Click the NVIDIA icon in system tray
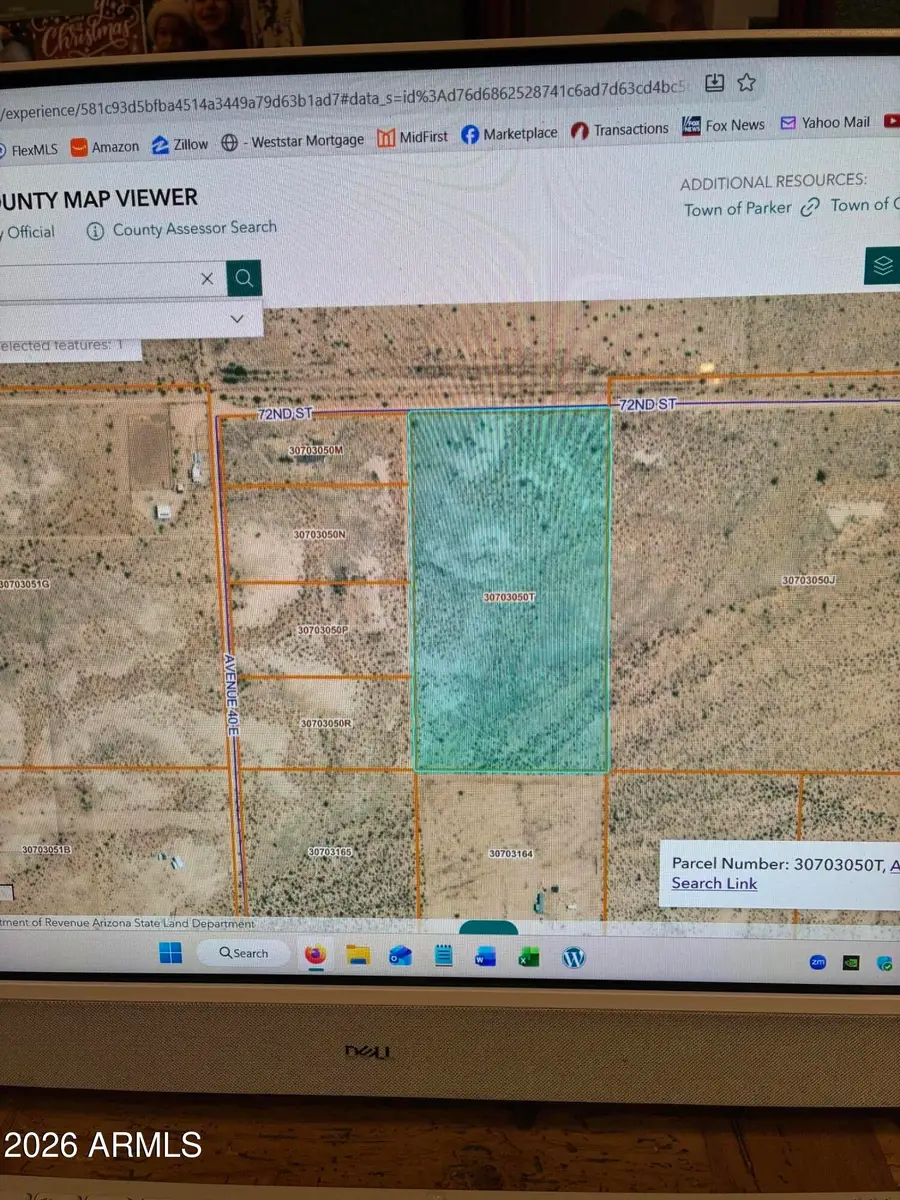Viewport: 900px width, 1200px height. [852, 963]
